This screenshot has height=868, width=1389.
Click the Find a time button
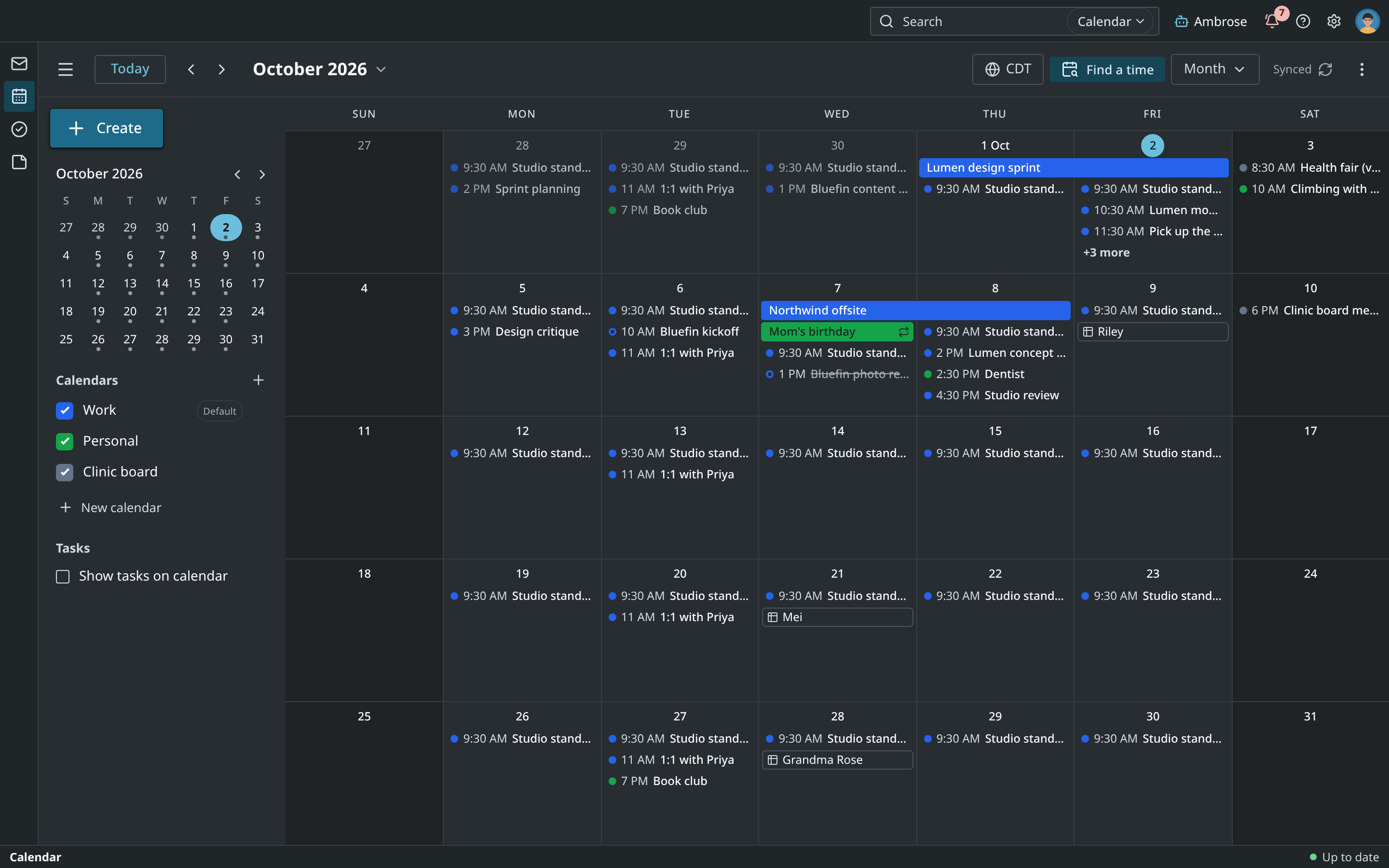pos(1106,69)
